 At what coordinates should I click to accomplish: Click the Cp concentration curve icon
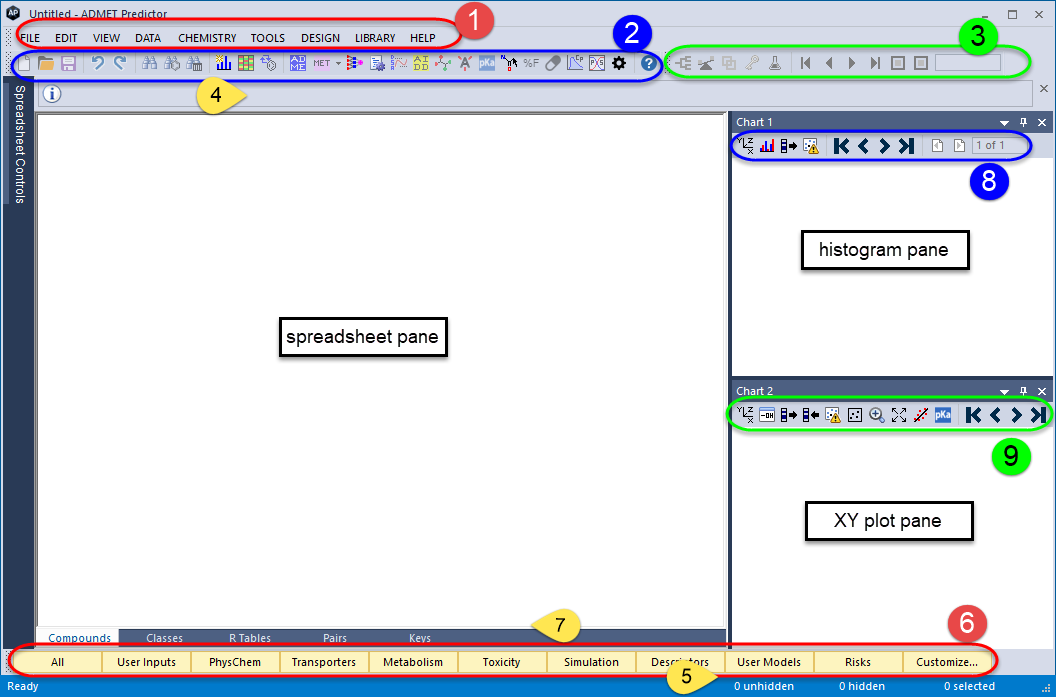click(575, 63)
